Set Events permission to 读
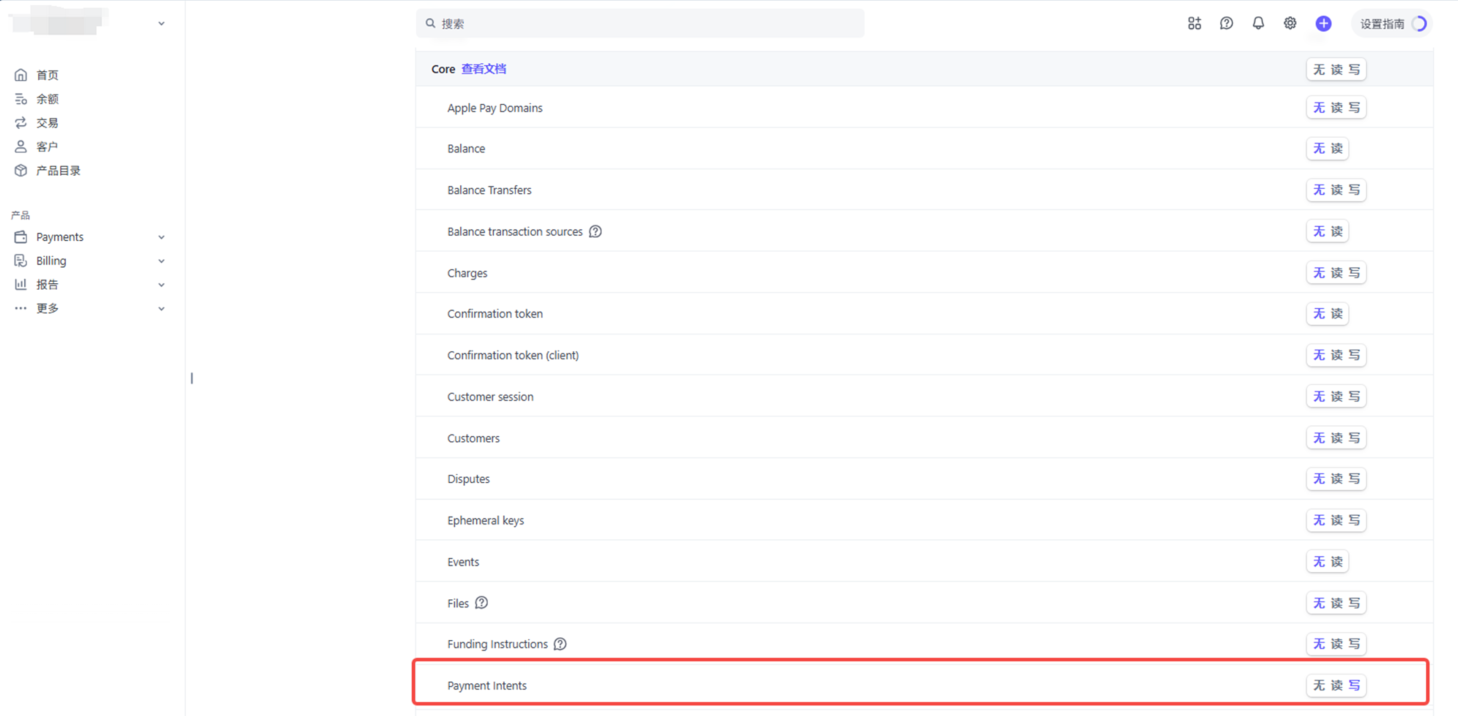The image size is (1458, 716). point(1337,562)
